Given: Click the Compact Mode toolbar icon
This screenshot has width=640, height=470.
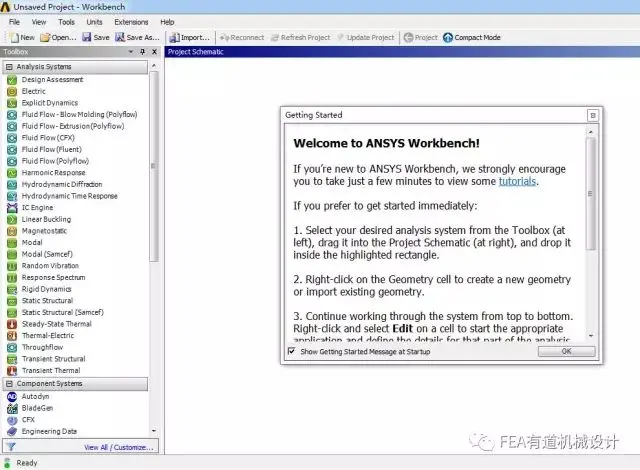Looking at the screenshot, I should pyautogui.click(x=448, y=38).
